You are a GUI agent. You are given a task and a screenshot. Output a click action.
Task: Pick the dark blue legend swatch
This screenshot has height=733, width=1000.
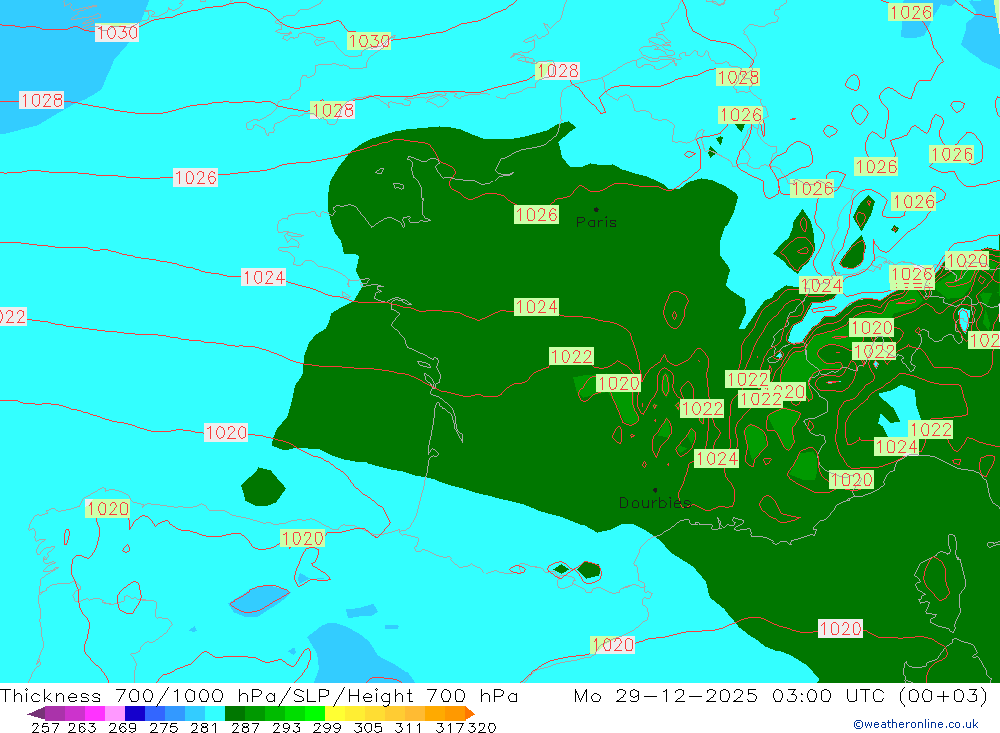pyautogui.click(x=135, y=713)
